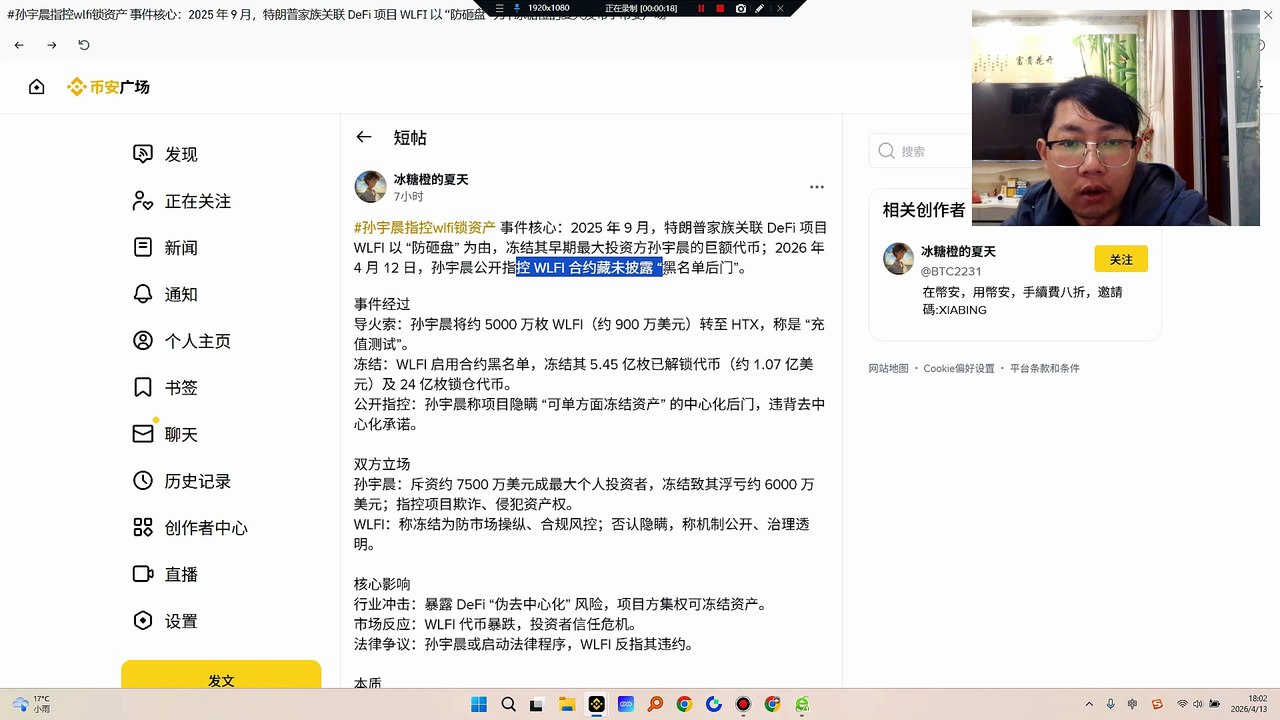Open 创作者中心 in the sidebar

coord(190,528)
